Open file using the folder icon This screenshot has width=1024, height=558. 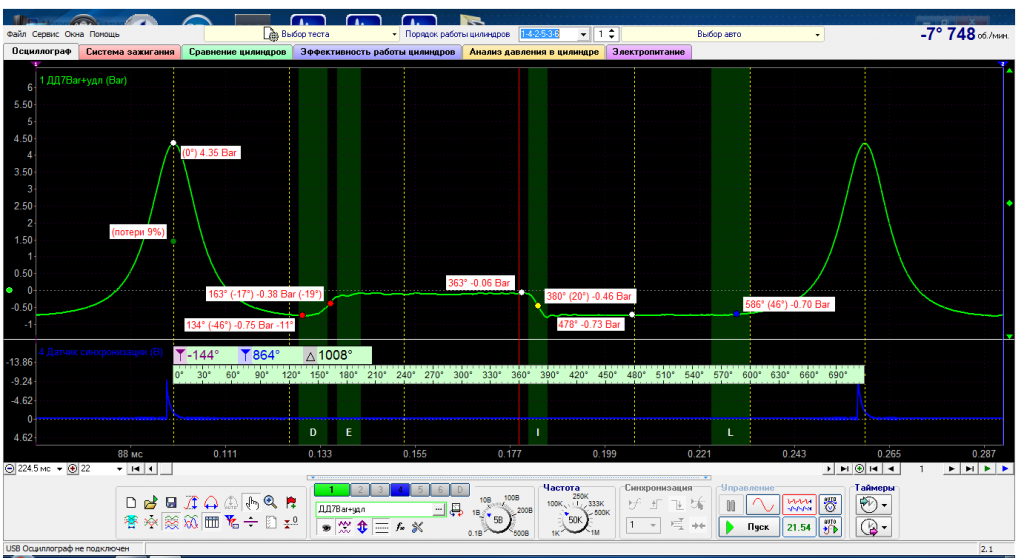pos(151,502)
